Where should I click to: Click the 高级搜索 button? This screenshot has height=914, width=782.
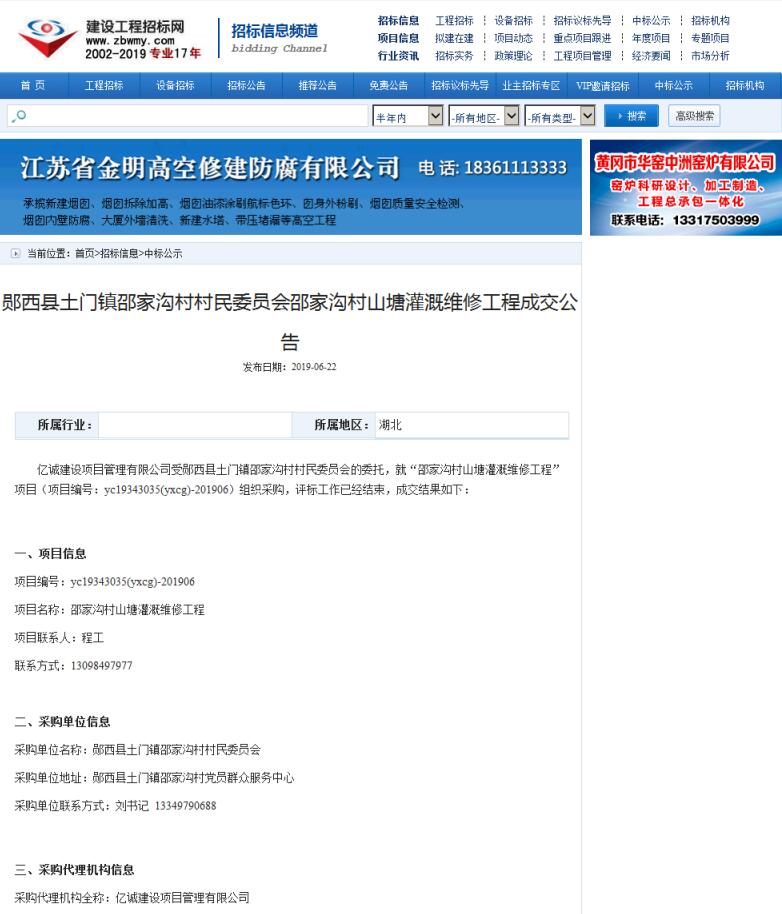click(x=694, y=116)
